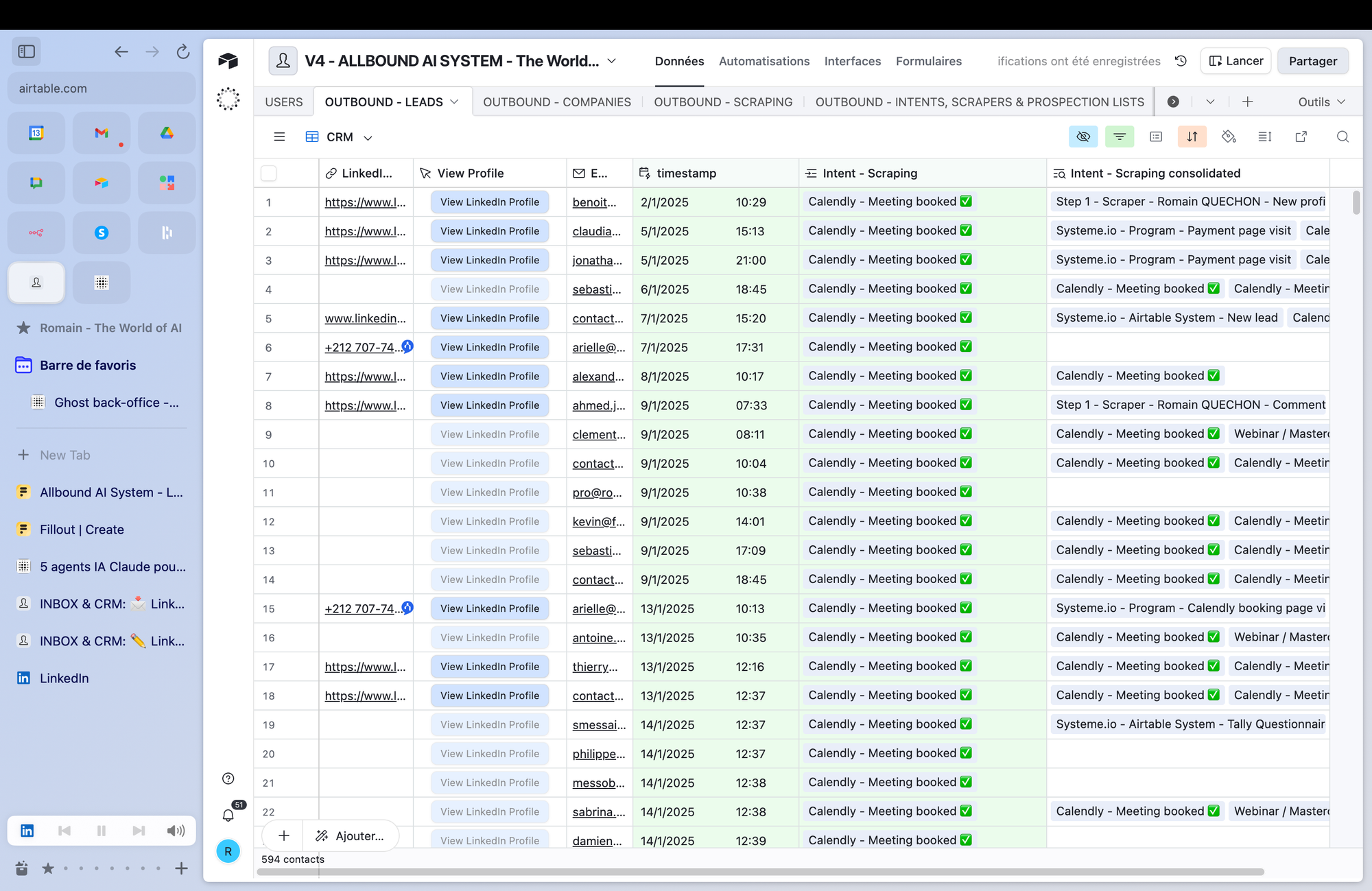Pause media in the browser sidebar player
Image resolution: width=1372 pixels, height=891 pixels.
102,831
